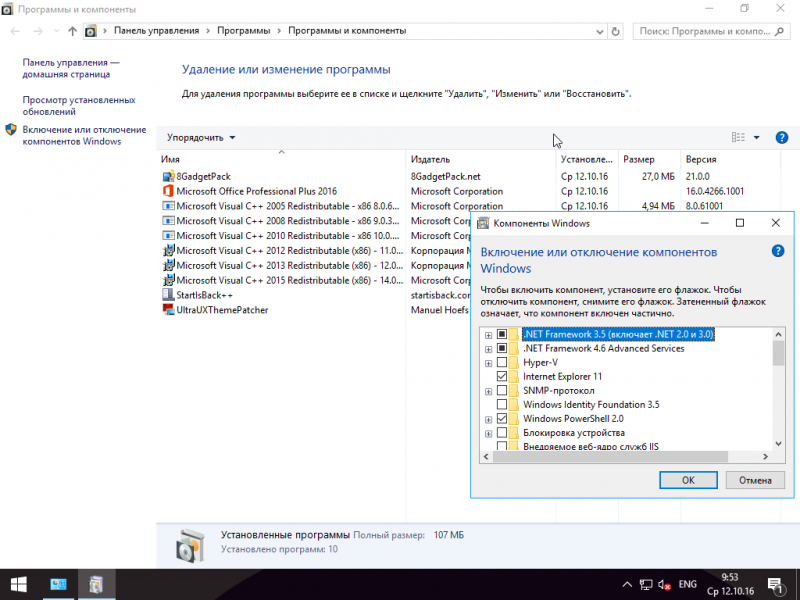Screen dimensions: 800x600
Task: Sort by the Версия column header
Action: pos(731,159)
